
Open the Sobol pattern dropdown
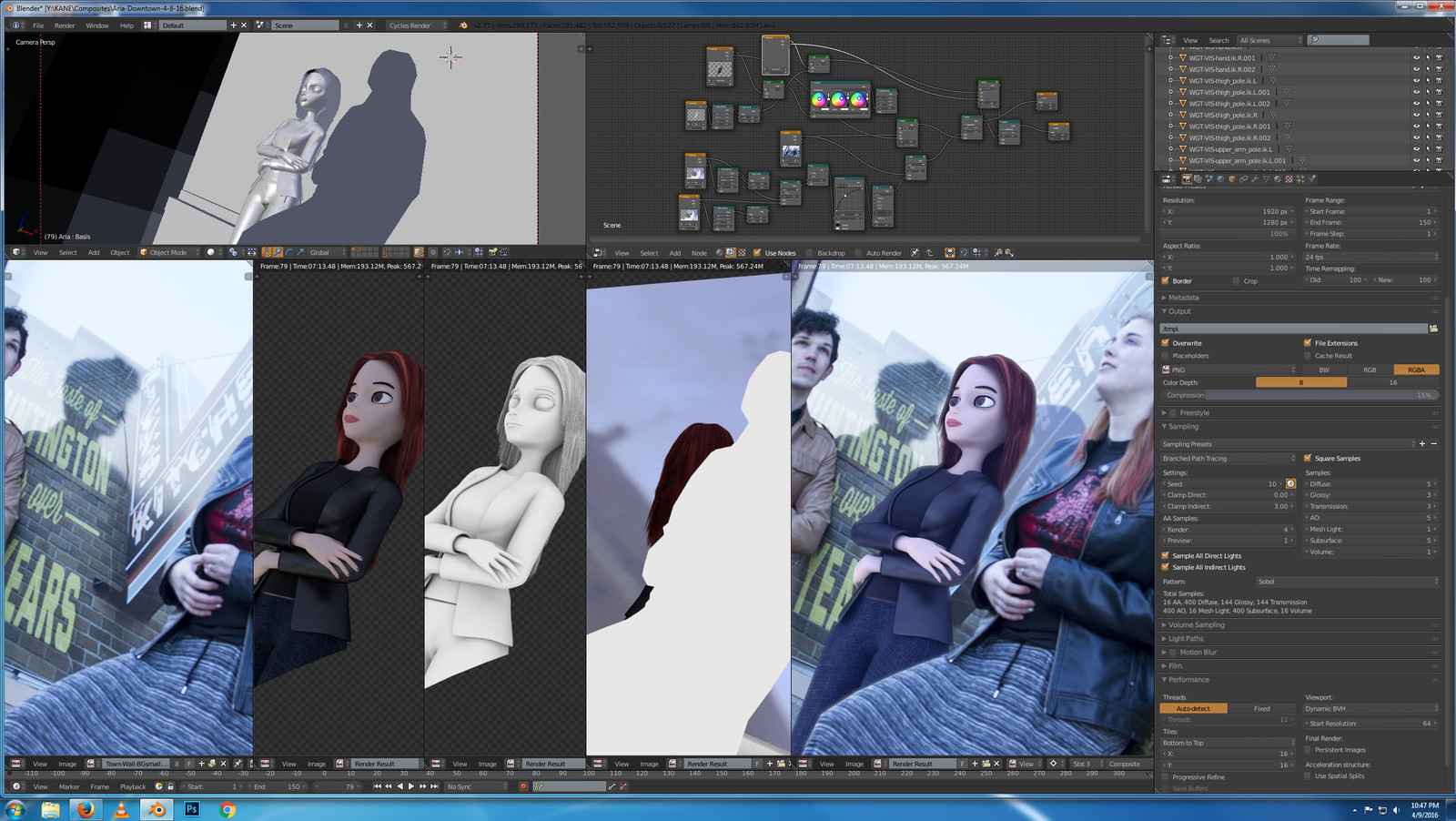point(1347,581)
